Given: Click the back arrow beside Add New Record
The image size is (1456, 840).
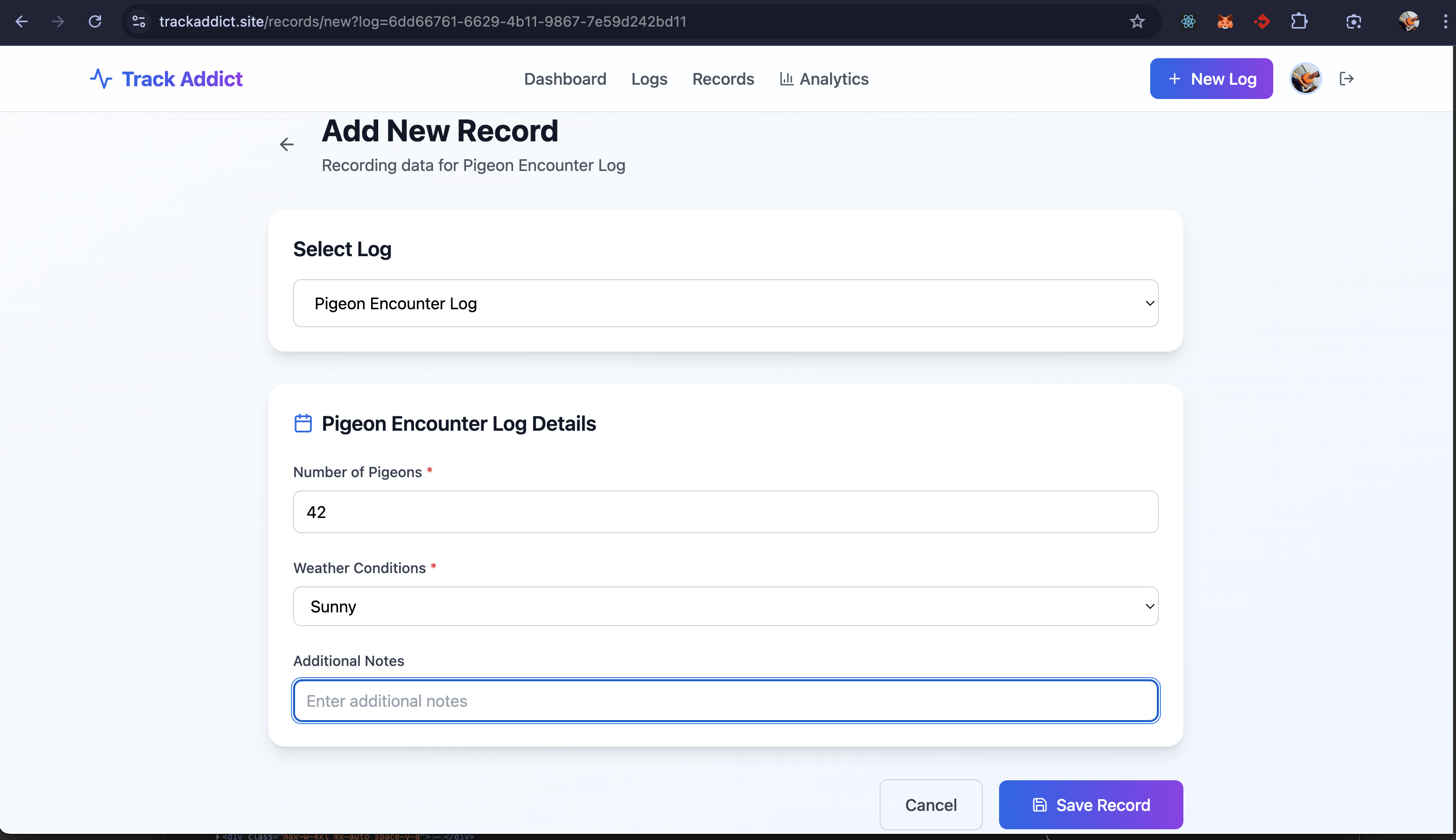Looking at the screenshot, I should tap(287, 144).
